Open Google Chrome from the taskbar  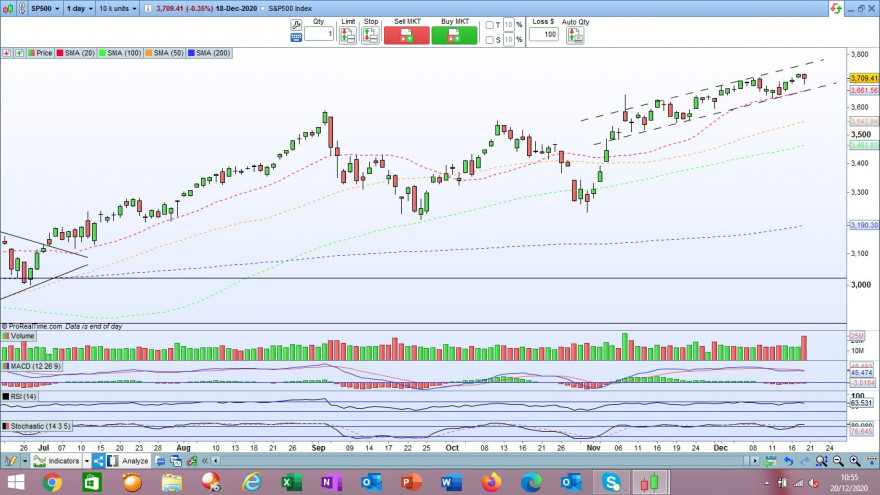[x=52, y=483]
